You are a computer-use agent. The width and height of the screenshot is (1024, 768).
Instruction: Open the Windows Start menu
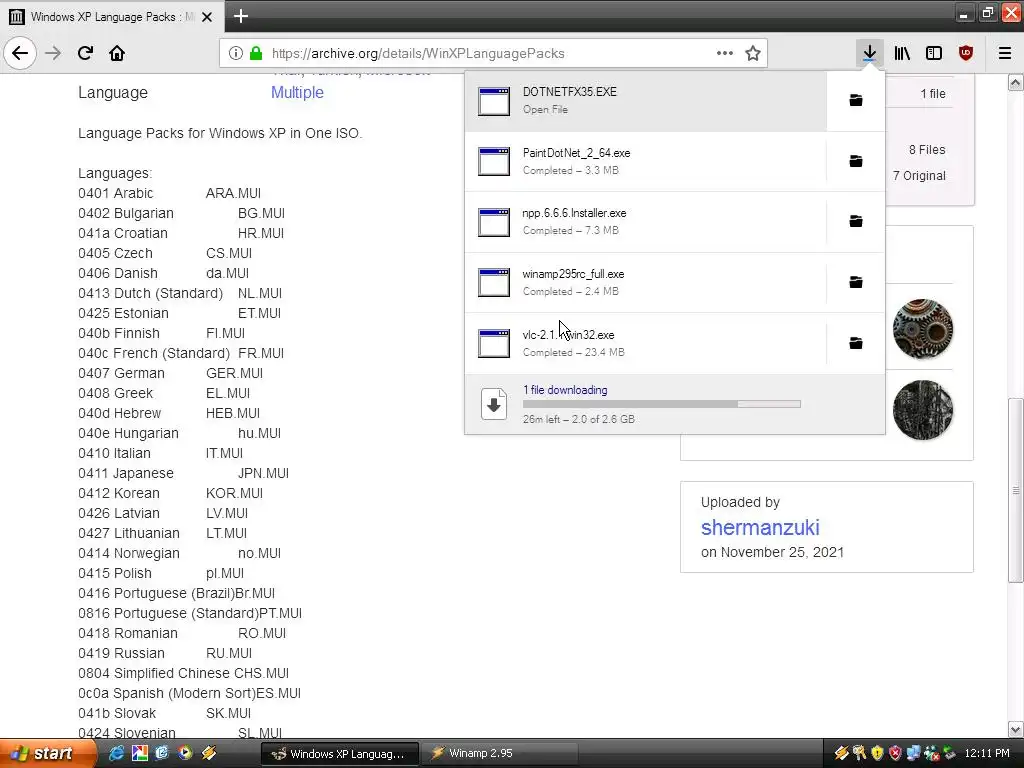point(47,753)
